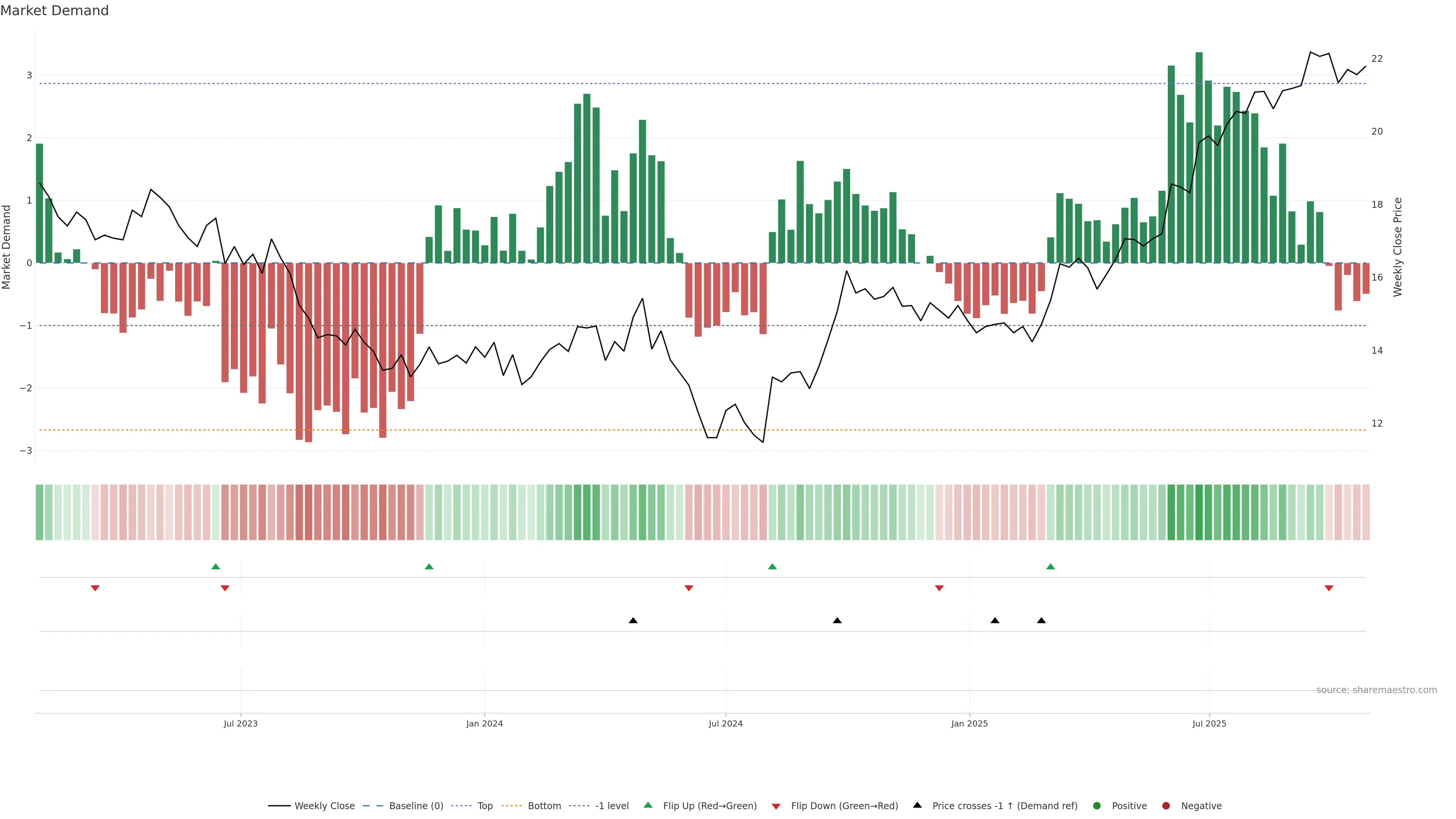Click Flip Up green triangle legend icon

(x=648, y=805)
